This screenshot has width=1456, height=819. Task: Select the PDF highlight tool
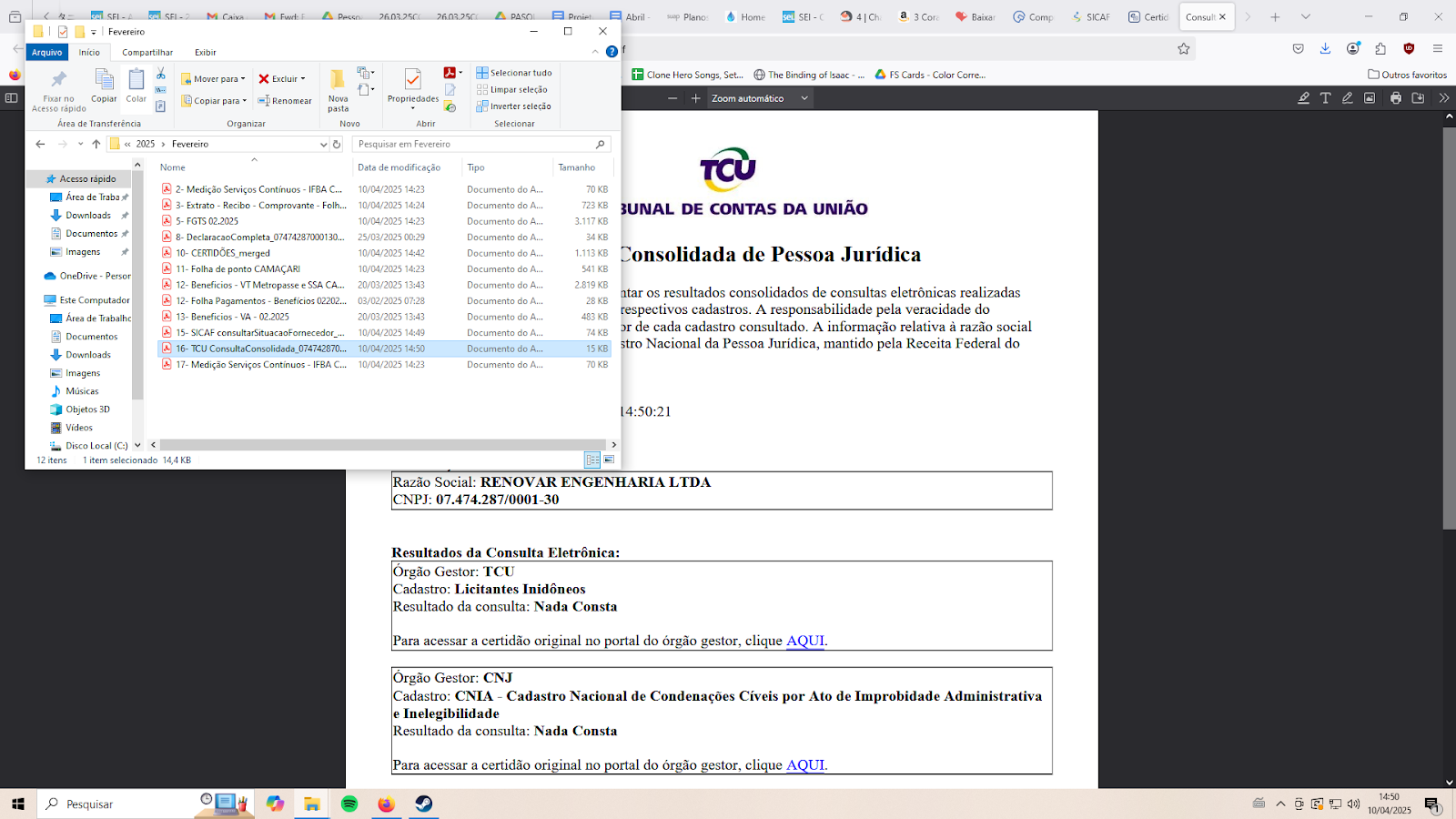coord(1303,98)
